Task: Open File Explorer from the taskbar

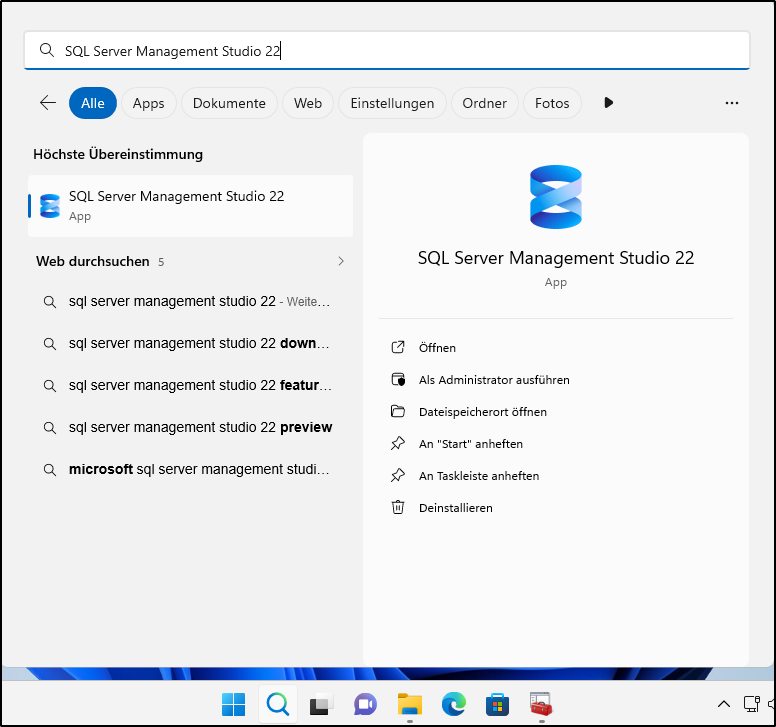Action: click(x=410, y=704)
